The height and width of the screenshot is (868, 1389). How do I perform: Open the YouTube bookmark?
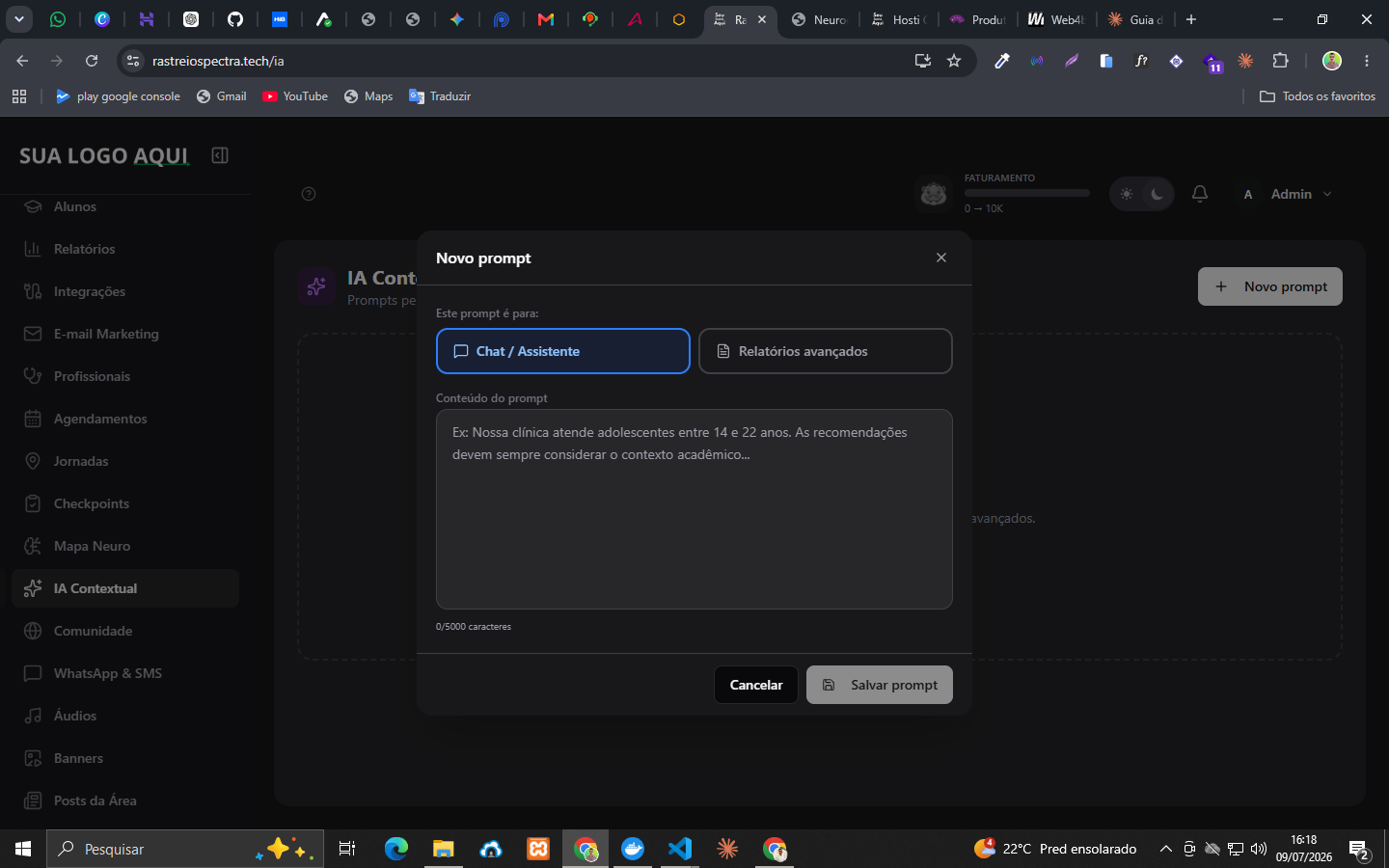(295, 96)
